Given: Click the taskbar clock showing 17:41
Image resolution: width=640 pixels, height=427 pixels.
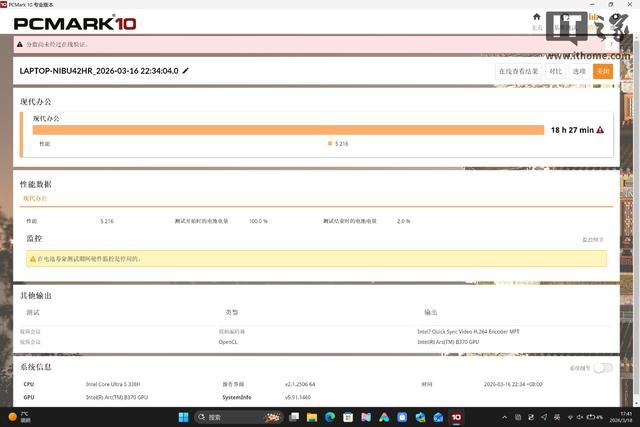Looking at the screenshot, I should click(621, 417).
